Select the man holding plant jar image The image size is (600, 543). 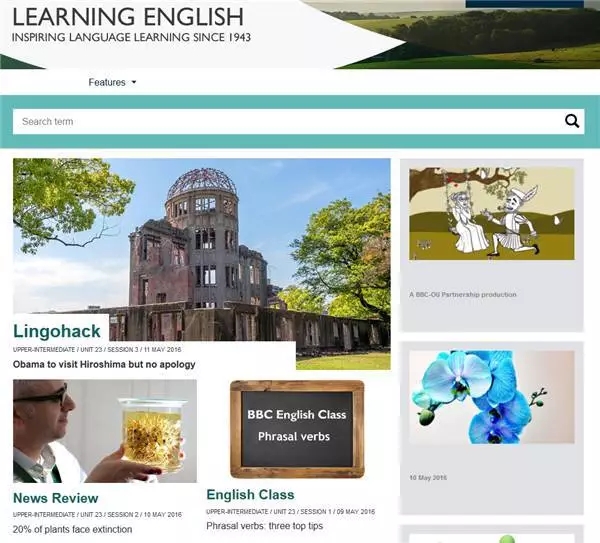[105, 430]
